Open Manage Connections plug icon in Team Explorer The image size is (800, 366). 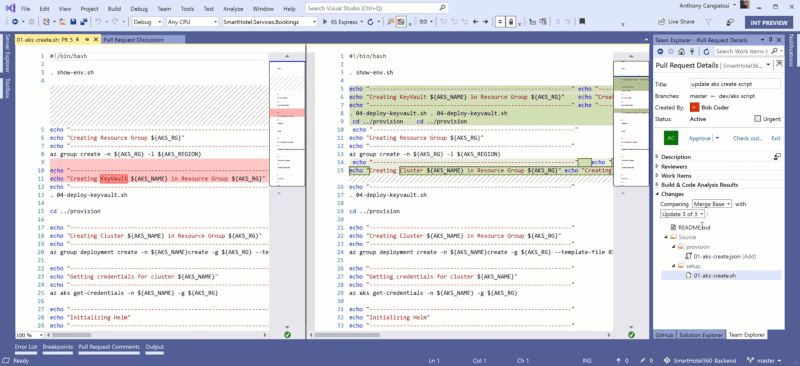pos(692,52)
